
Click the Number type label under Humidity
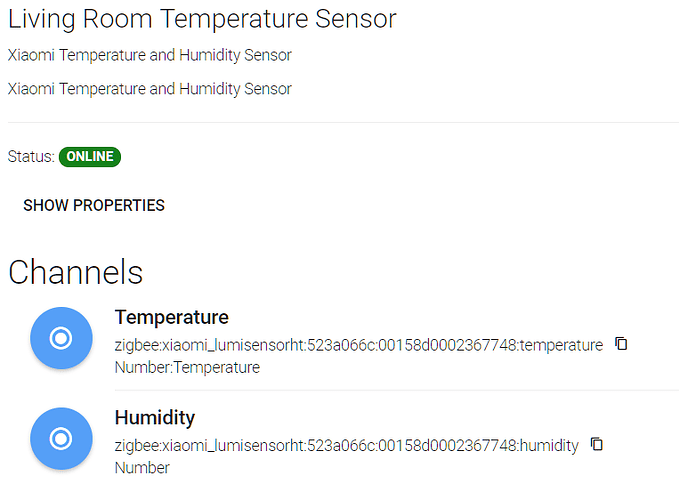click(x=142, y=467)
